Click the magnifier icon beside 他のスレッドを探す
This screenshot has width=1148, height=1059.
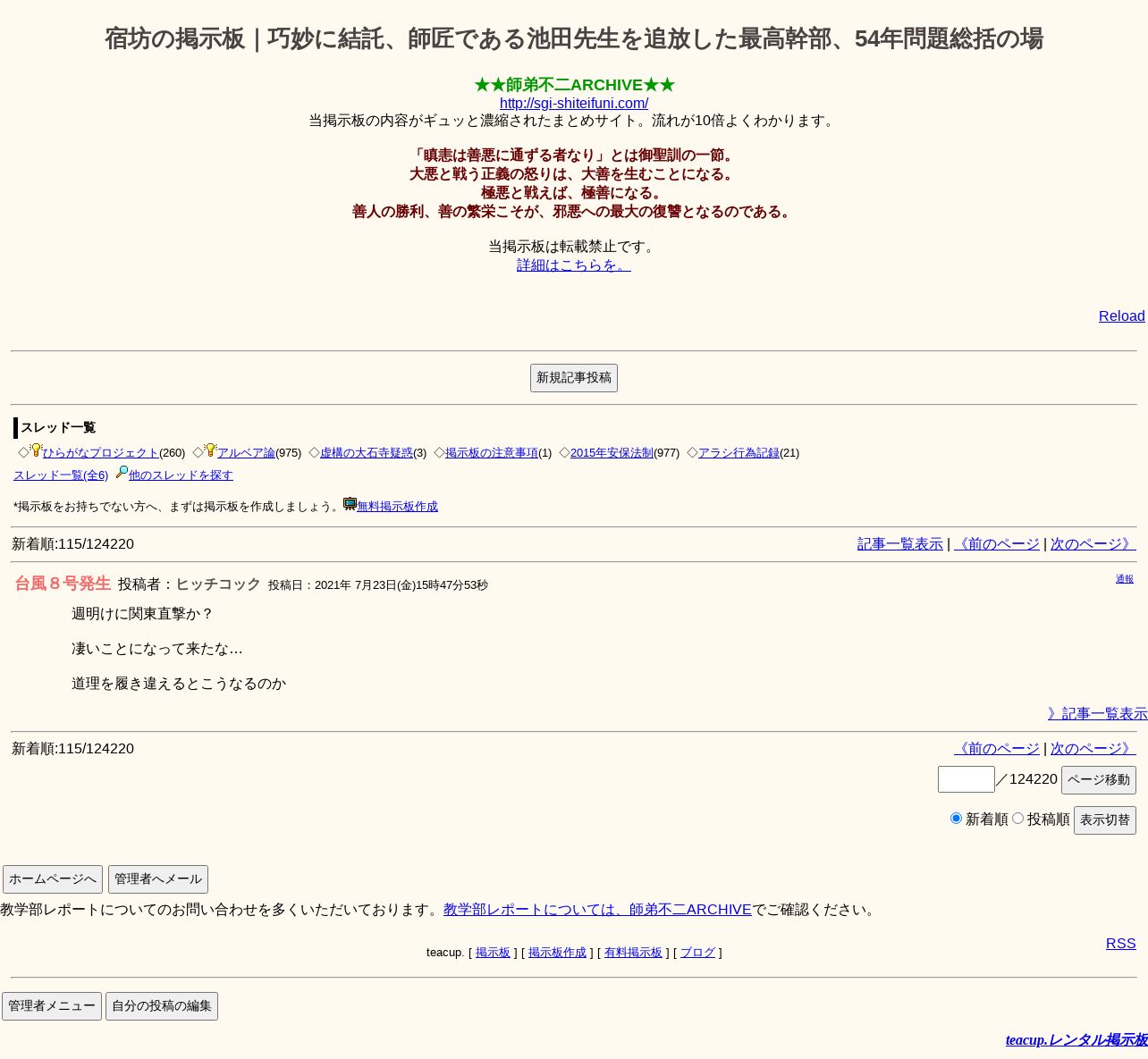click(122, 473)
